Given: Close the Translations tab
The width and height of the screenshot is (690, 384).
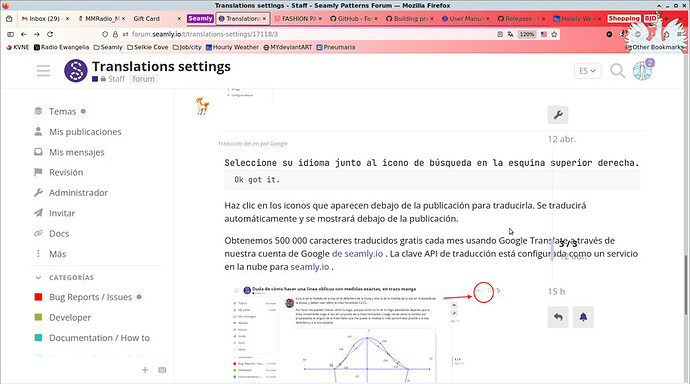Looking at the screenshot, I should (264, 19).
